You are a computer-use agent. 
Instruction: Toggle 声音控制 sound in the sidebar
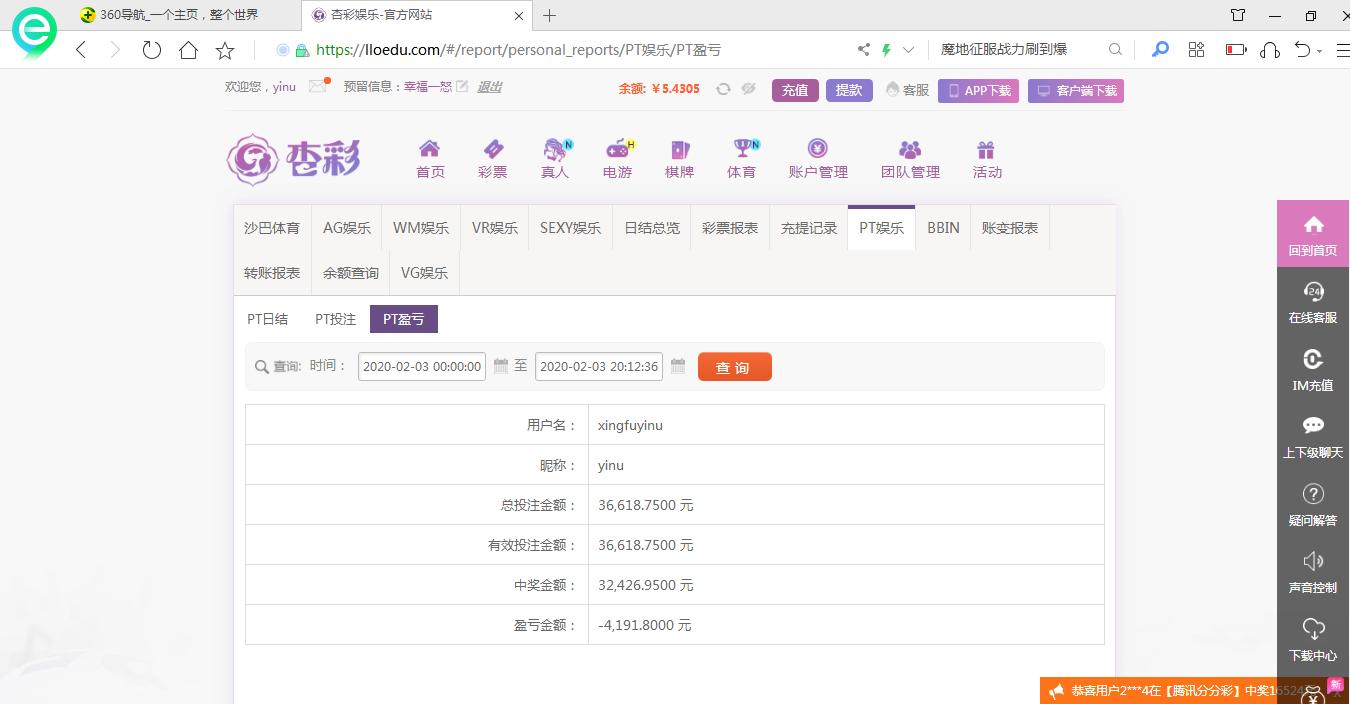point(1312,572)
